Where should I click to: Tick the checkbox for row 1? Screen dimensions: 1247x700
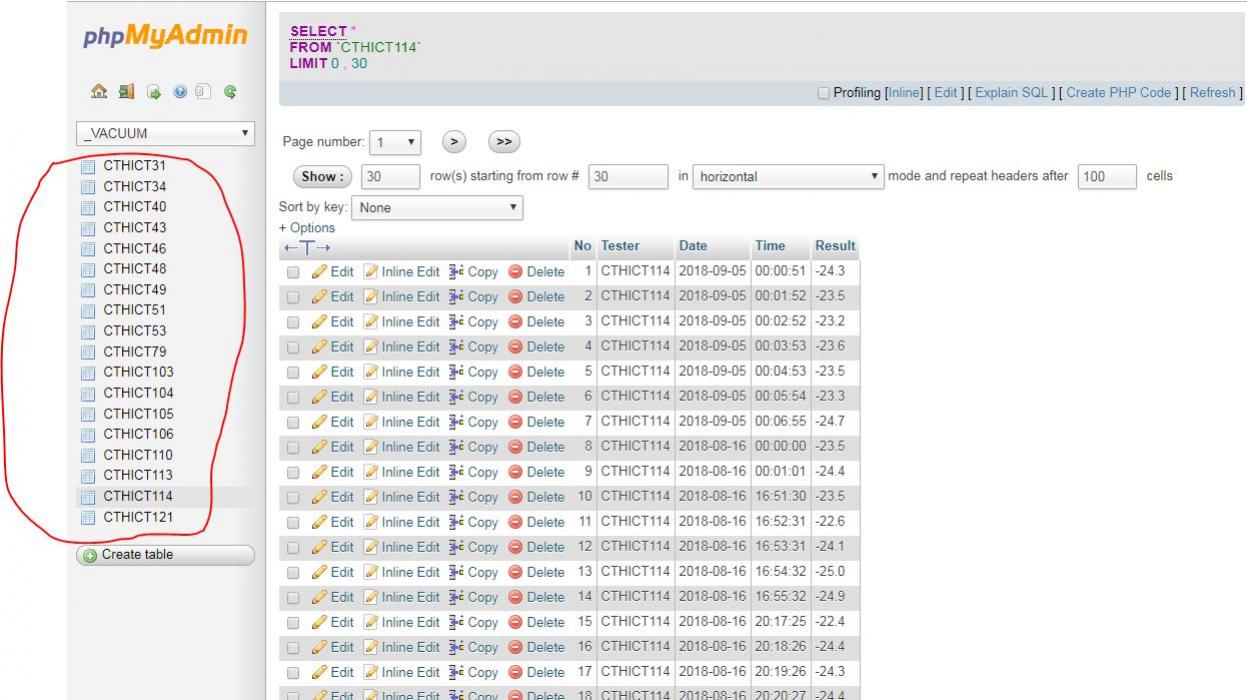click(x=293, y=272)
